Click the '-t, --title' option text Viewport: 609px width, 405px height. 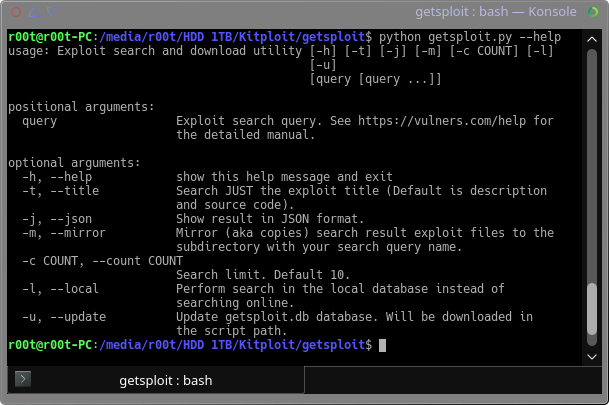(61, 191)
